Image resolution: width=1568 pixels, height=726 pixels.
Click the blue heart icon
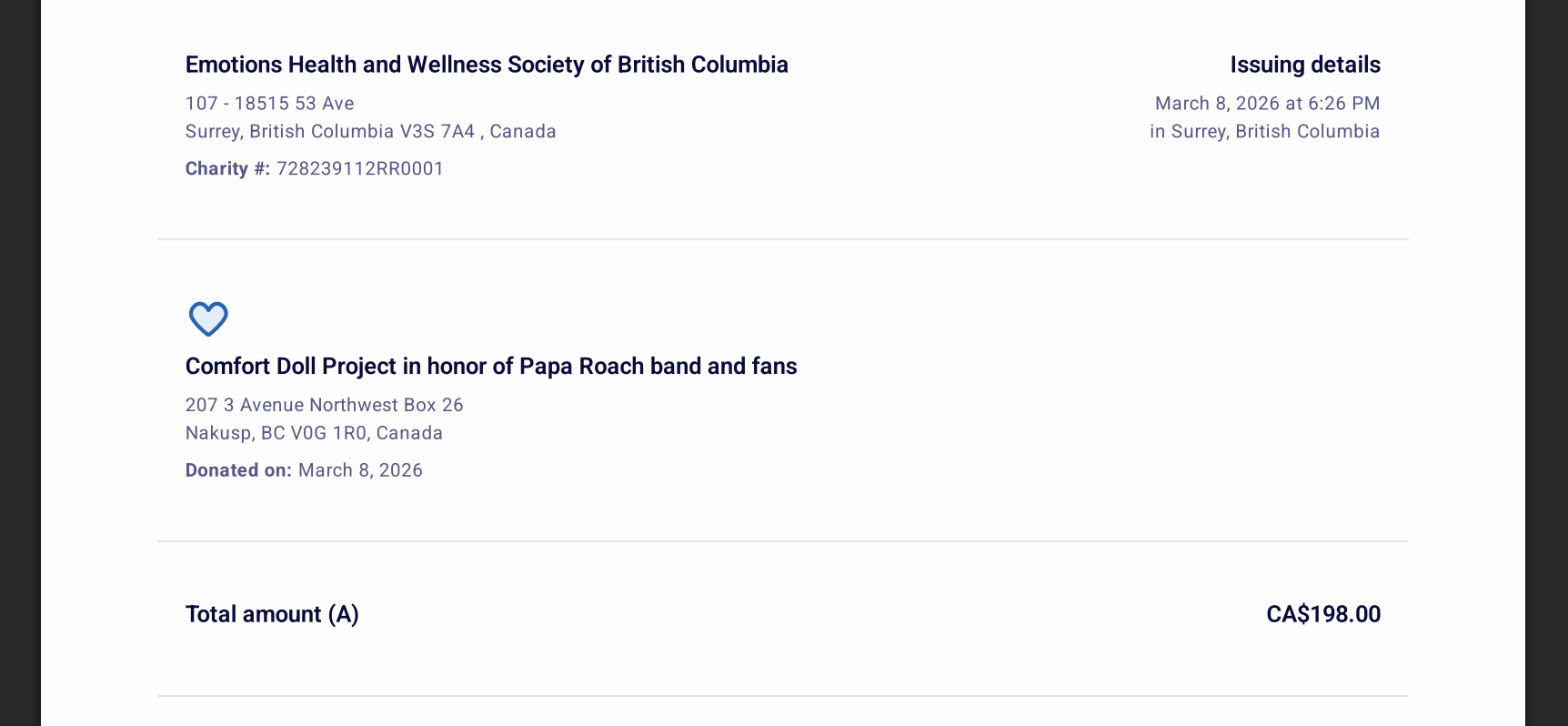click(x=208, y=318)
